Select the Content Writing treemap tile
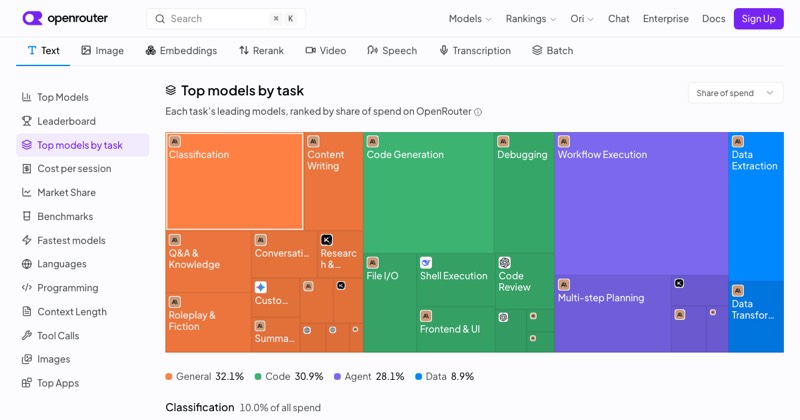Viewport: 800px width, 420px height. [334, 181]
